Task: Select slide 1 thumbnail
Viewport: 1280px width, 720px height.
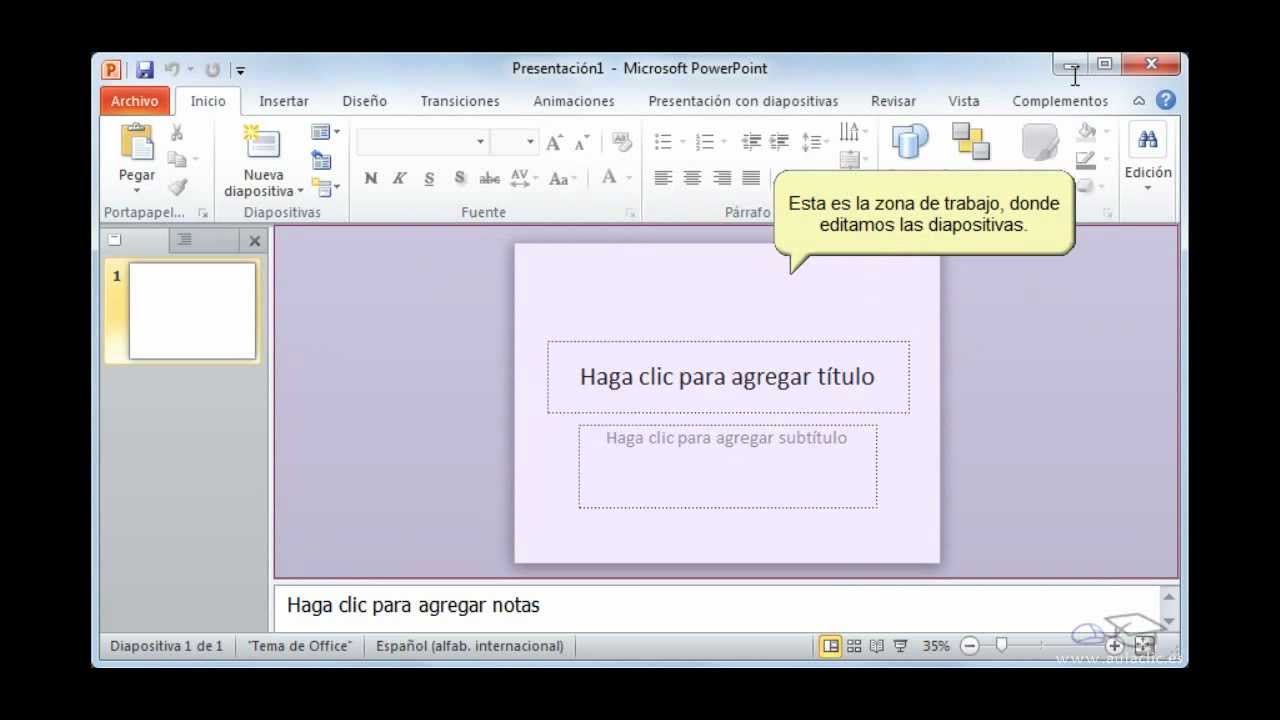Action: tap(192, 311)
